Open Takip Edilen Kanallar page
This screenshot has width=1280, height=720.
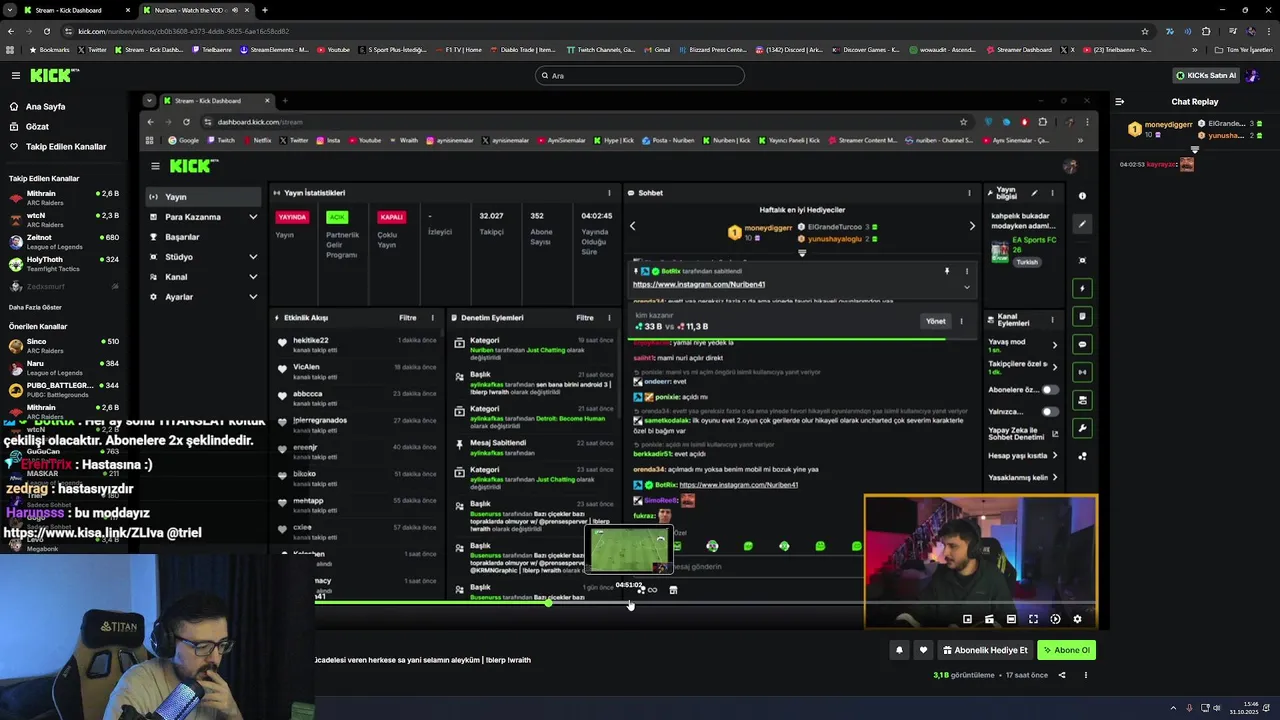pyautogui.click(x=66, y=146)
